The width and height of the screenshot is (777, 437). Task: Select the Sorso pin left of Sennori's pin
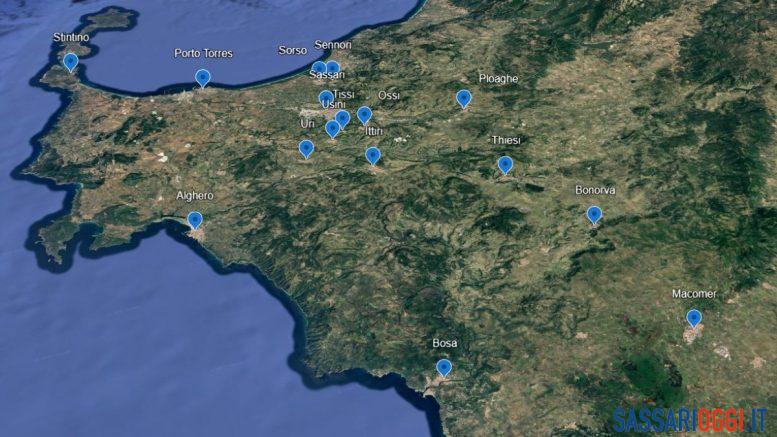pyautogui.click(x=319, y=67)
